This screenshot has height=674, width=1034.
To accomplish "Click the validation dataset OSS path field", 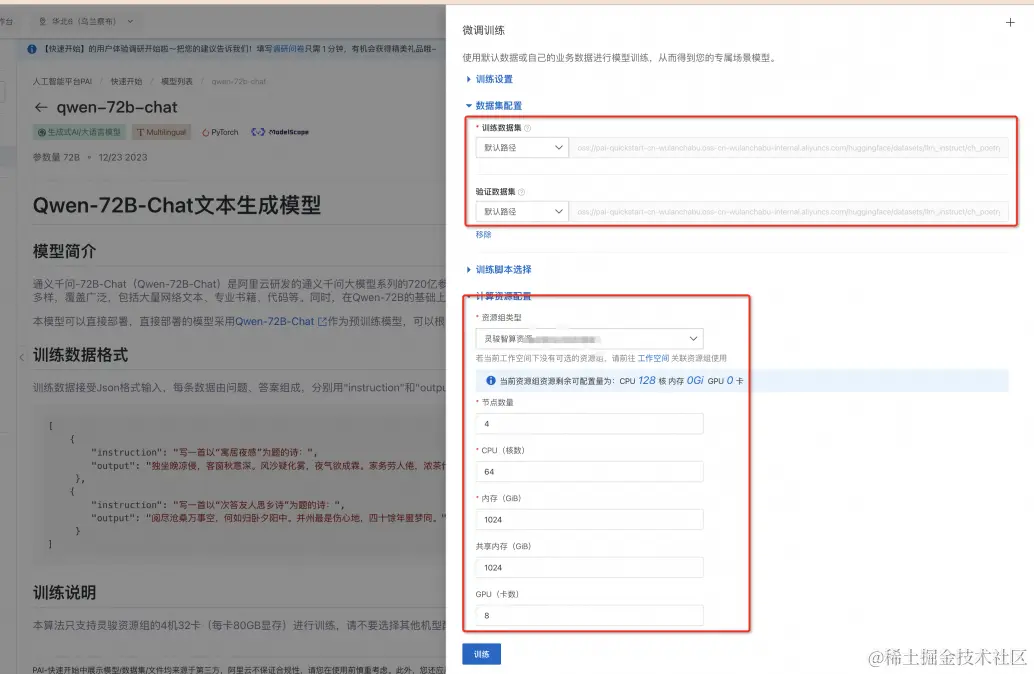I will click(789, 212).
